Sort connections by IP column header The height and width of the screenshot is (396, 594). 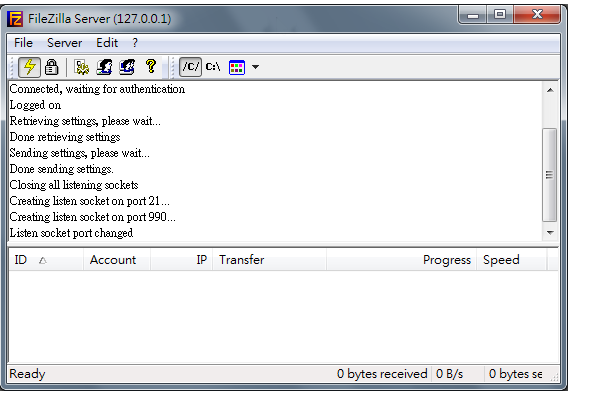tap(181, 260)
